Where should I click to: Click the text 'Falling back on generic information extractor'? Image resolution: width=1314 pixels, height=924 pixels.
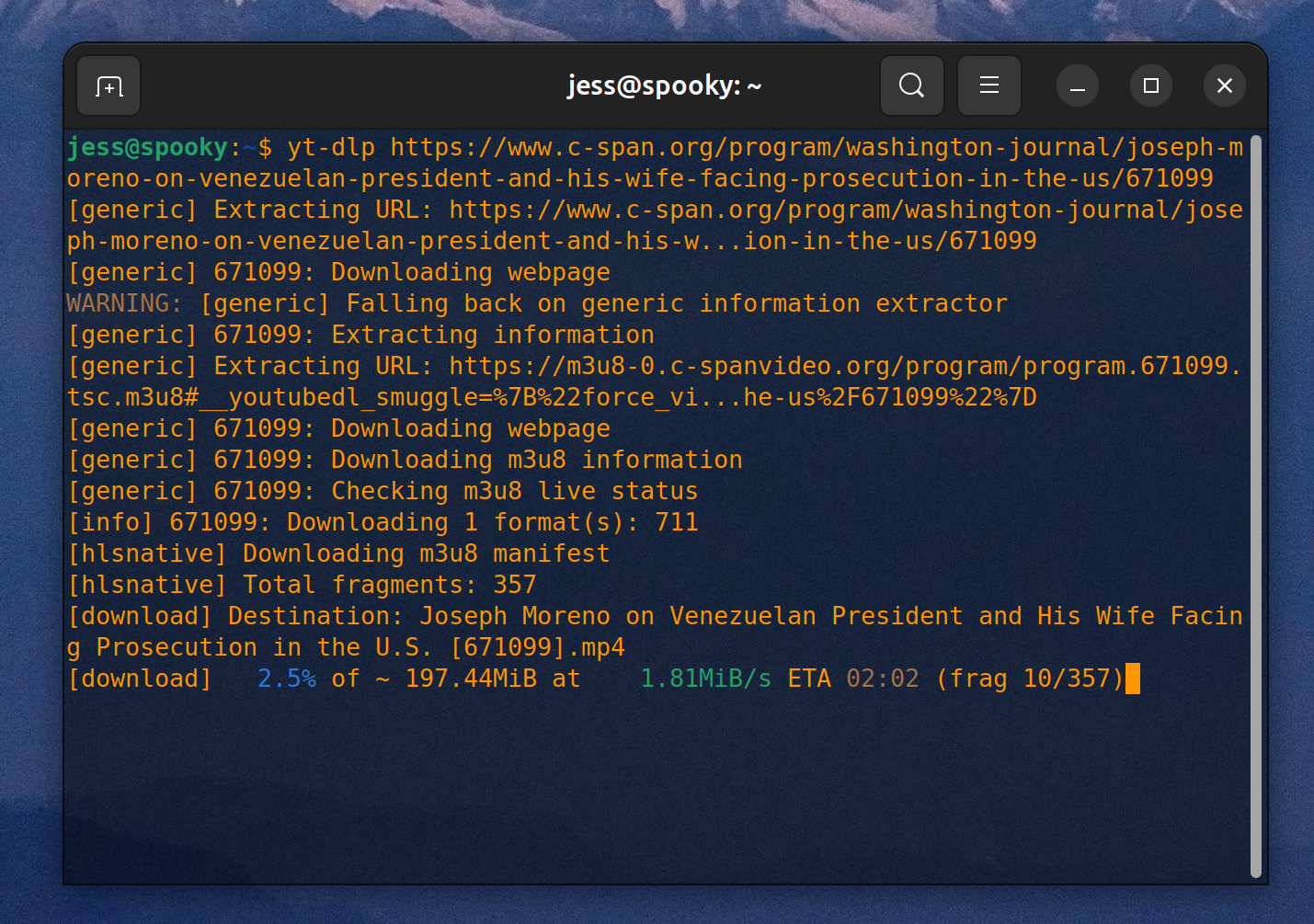pos(677,303)
